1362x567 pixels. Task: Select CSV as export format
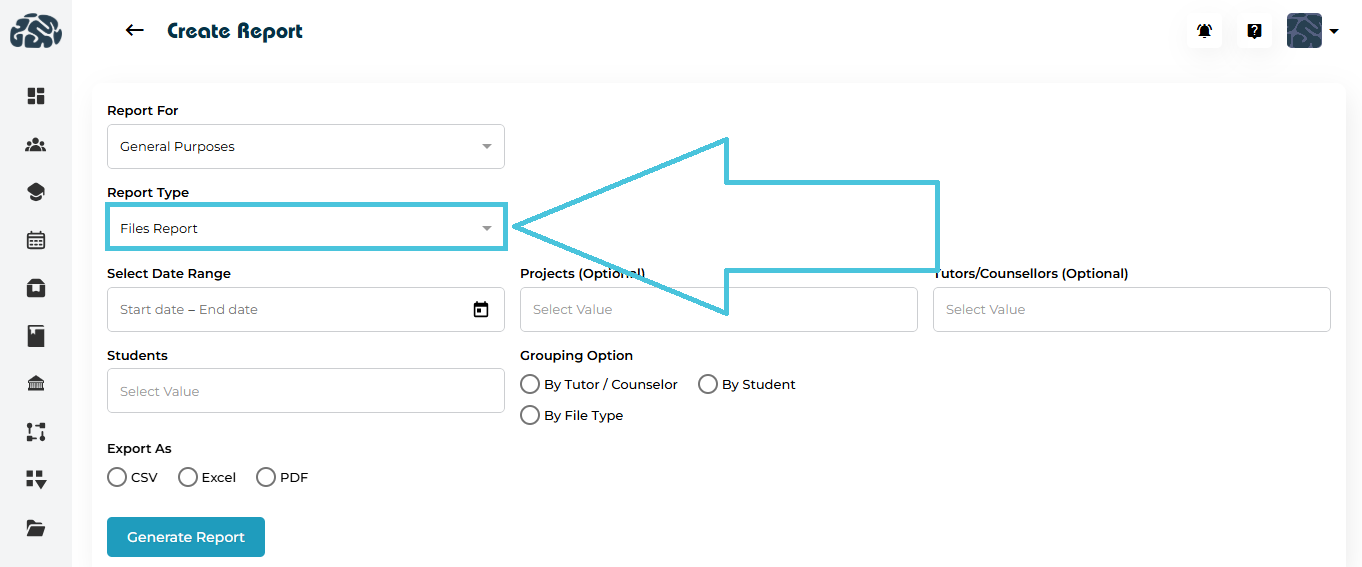tap(117, 477)
